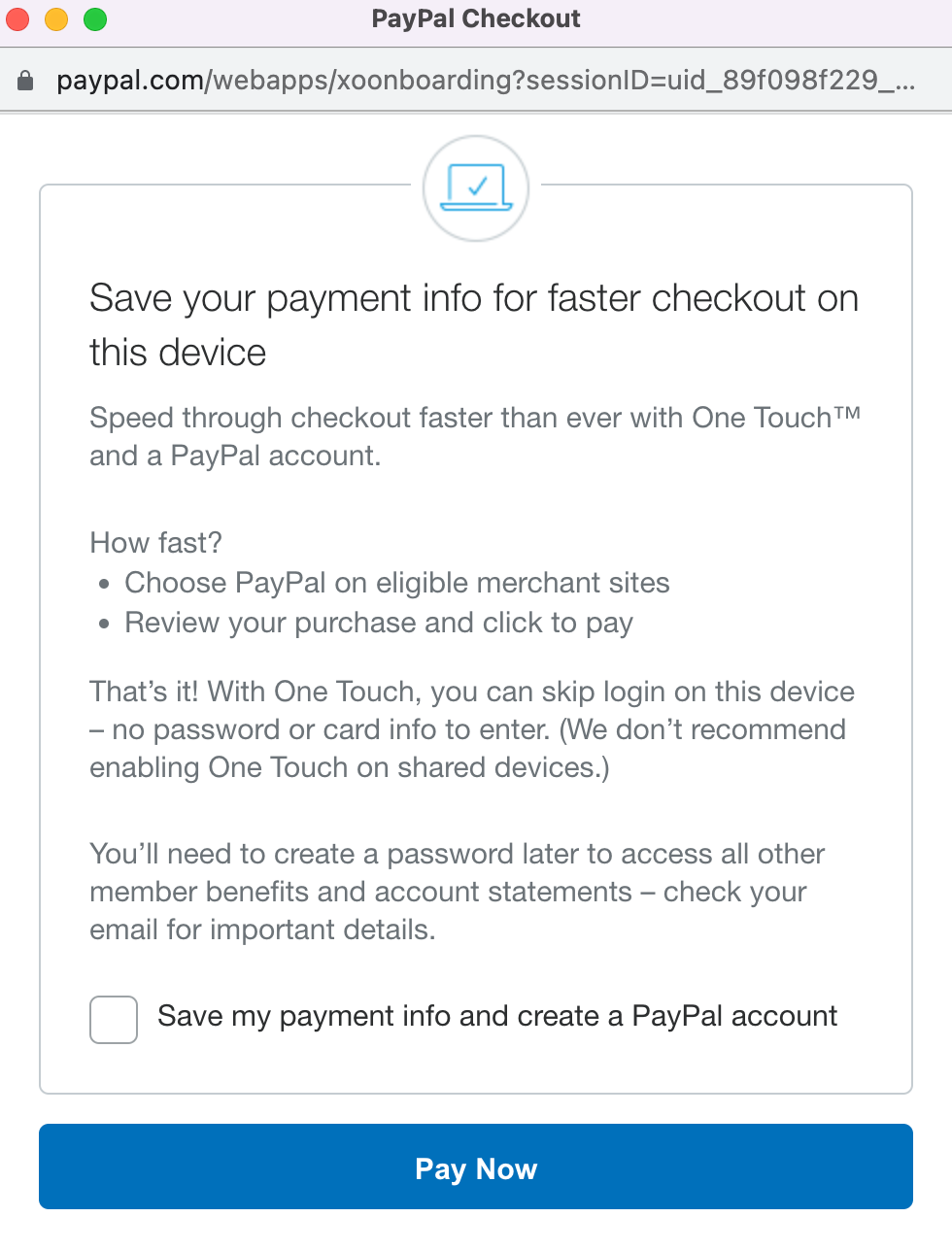952x1251 pixels.
Task: Click the One Touch trademark mention
Action: tap(777, 418)
